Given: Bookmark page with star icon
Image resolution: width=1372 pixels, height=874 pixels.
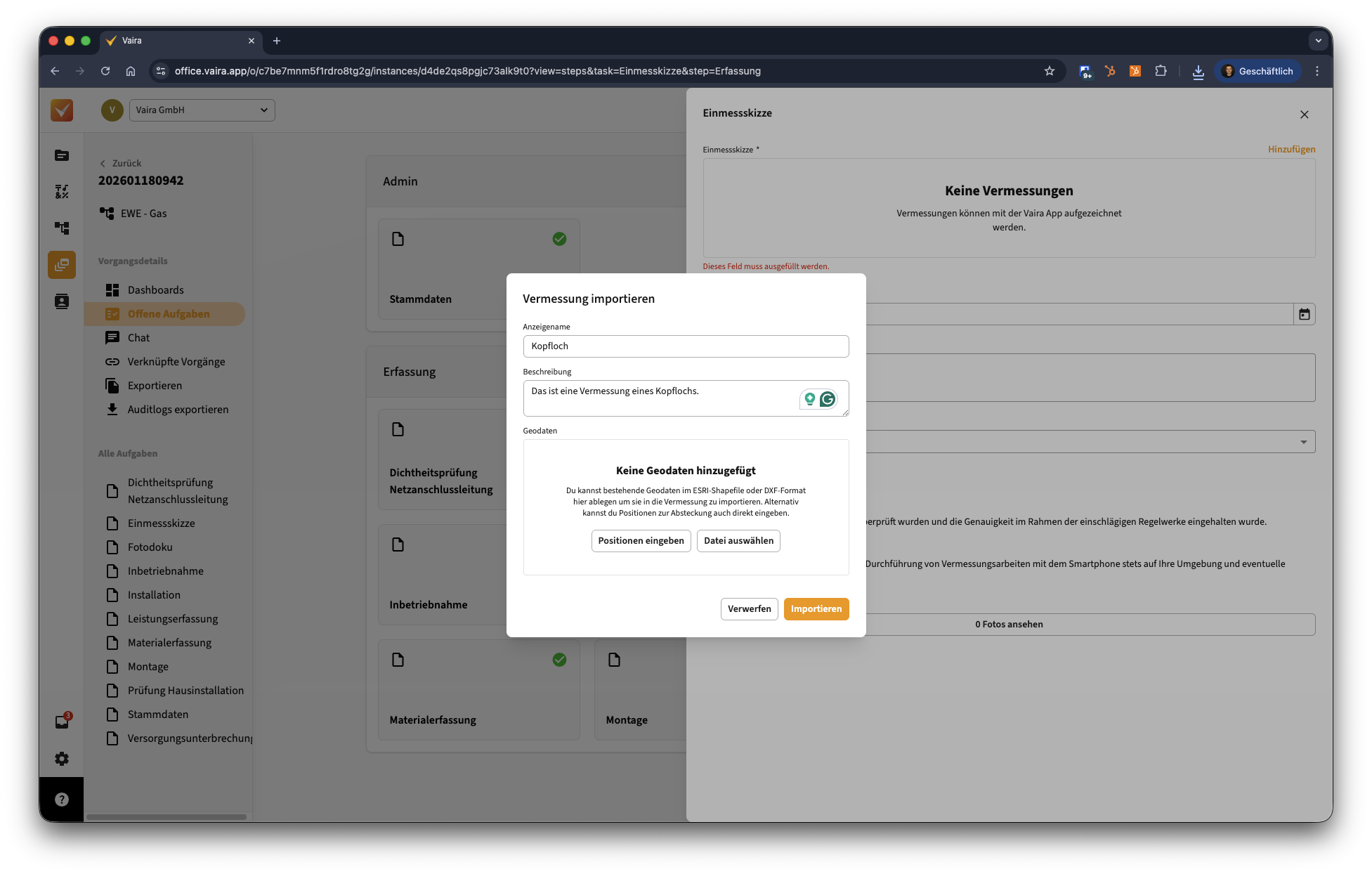Looking at the screenshot, I should [x=1049, y=71].
